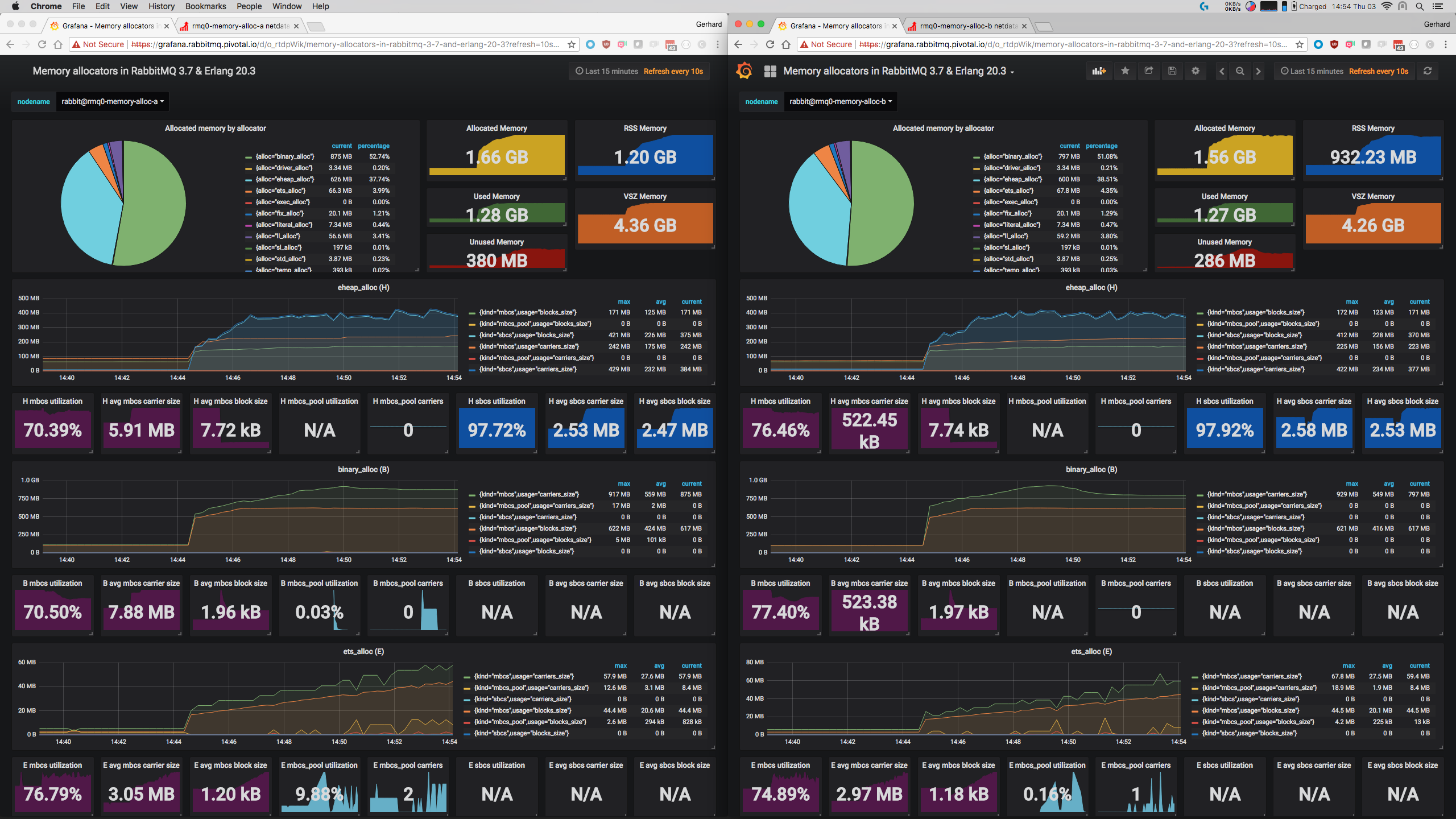Viewport: 1456px width, 819px height.
Task: Click the time range zoom out magnifier
Action: [x=1240, y=71]
